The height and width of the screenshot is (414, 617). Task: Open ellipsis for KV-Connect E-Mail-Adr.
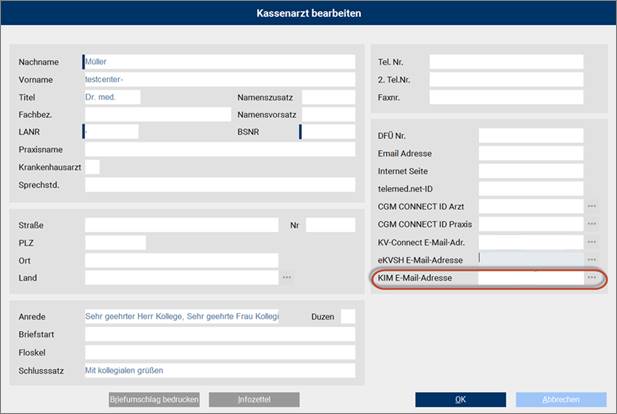click(592, 242)
